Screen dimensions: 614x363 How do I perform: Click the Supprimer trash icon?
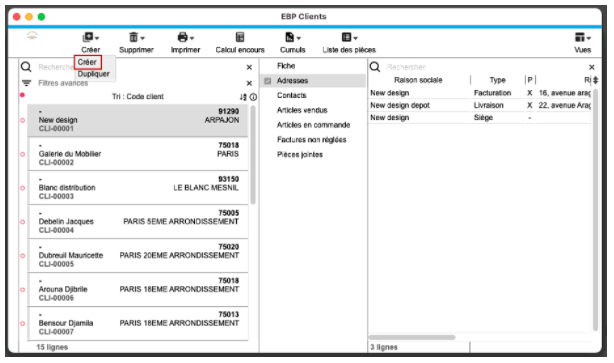tap(134, 37)
